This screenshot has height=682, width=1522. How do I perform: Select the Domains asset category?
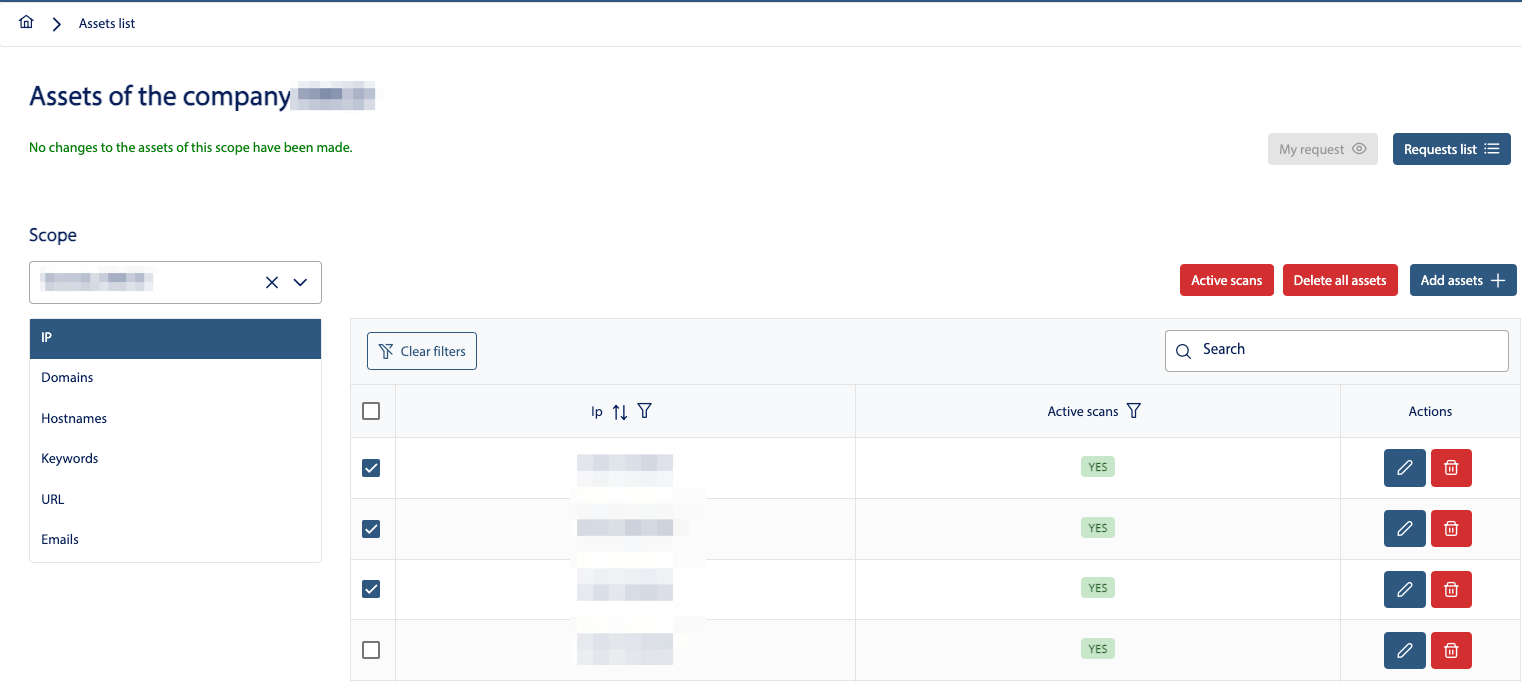click(x=67, y=378)
